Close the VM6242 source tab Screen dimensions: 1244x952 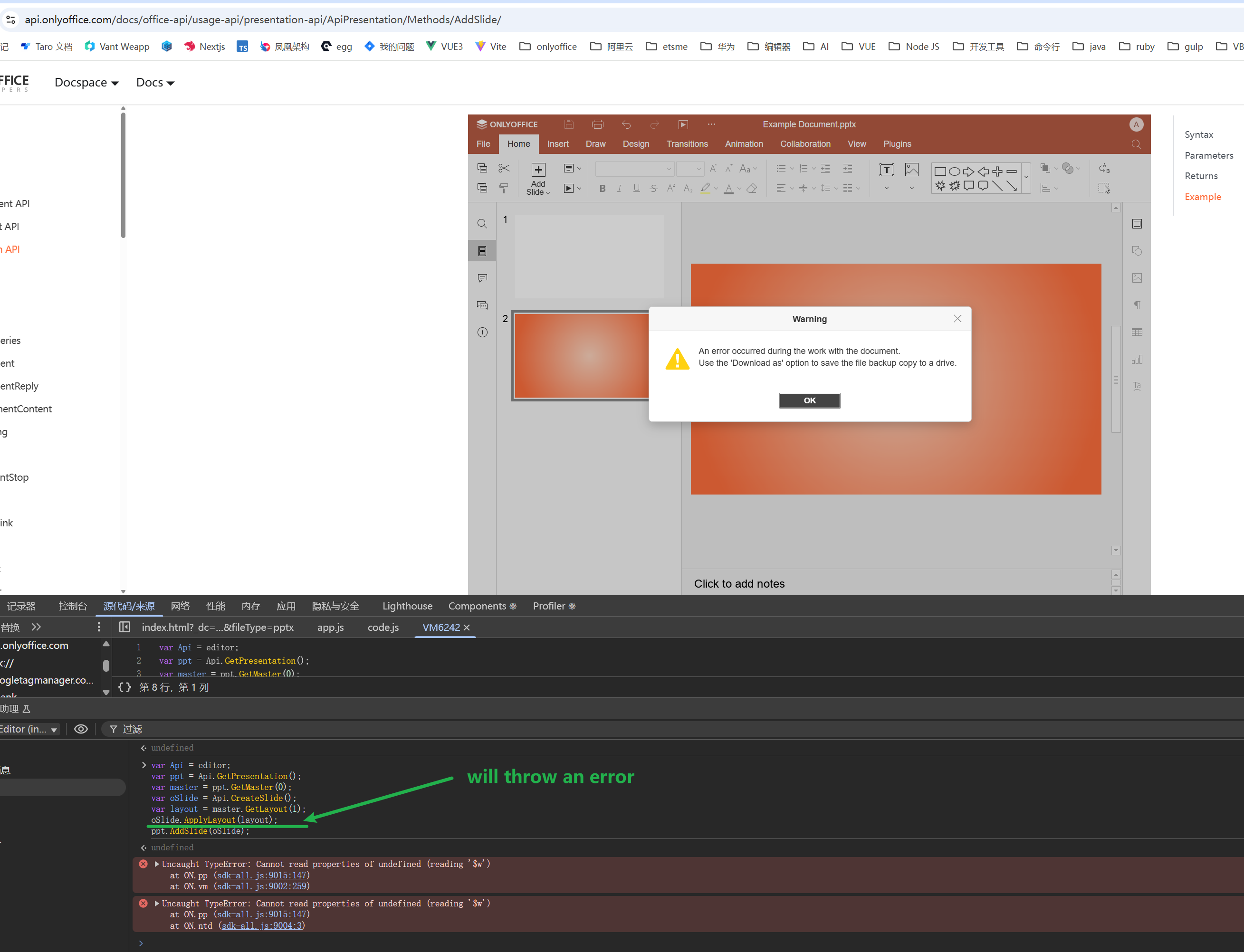[467, 627]
